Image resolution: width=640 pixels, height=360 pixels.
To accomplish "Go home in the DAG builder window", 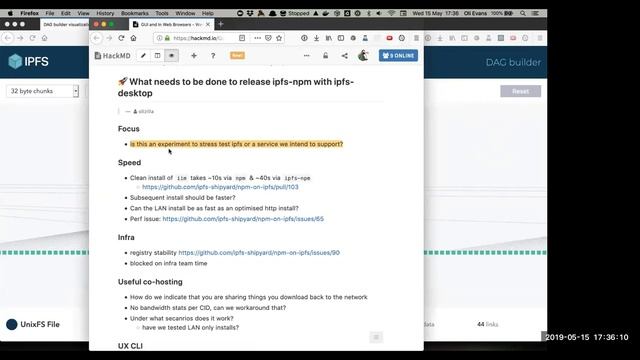I will pos(44,38).
